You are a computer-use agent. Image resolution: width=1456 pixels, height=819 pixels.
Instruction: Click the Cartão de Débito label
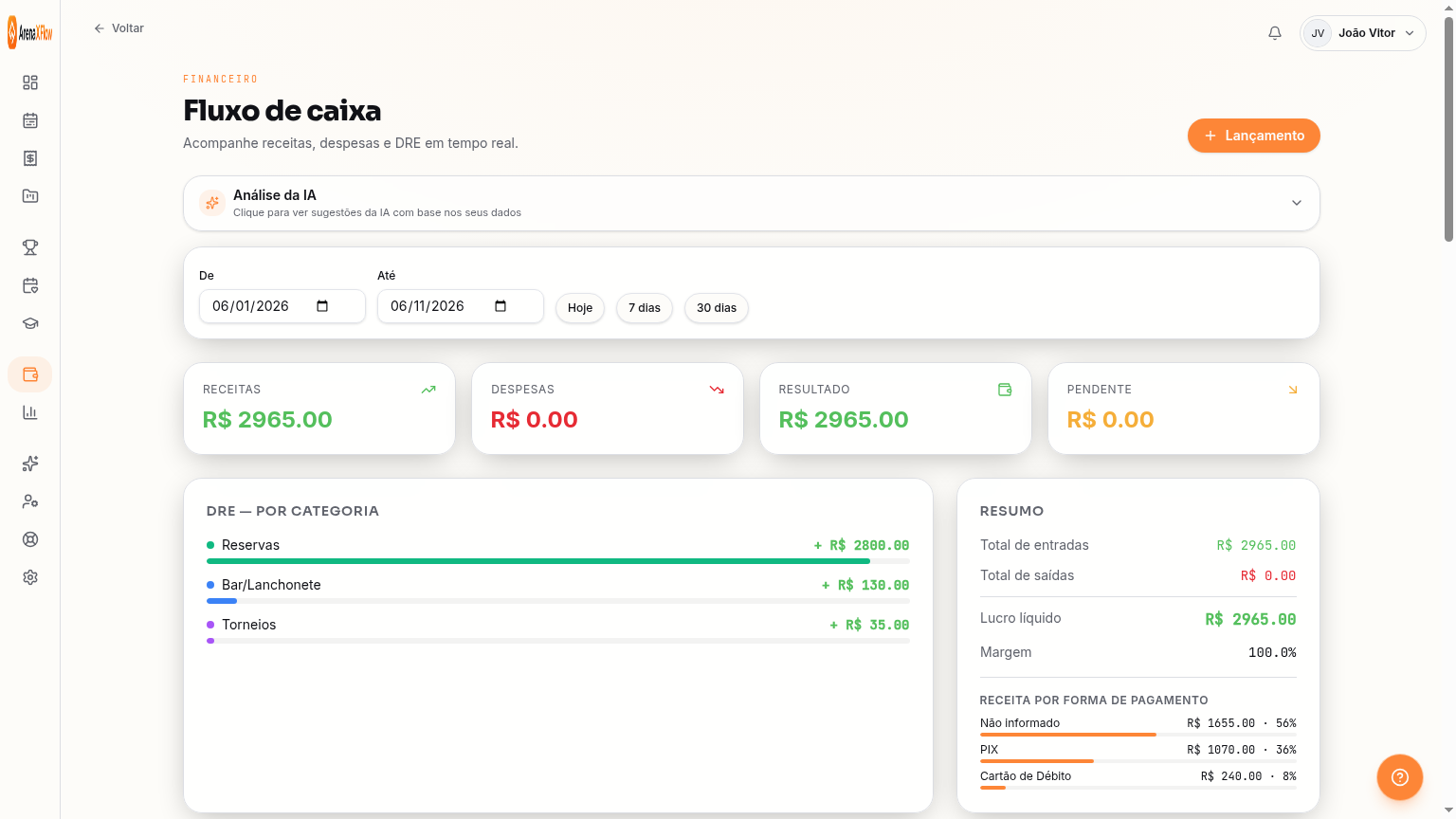pos(1026,776)
